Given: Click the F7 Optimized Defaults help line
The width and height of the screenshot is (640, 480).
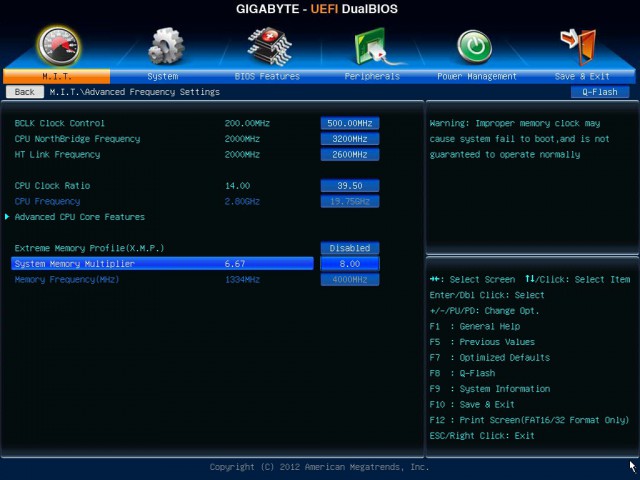Looking at the screenshot, I should coord(489,358).
